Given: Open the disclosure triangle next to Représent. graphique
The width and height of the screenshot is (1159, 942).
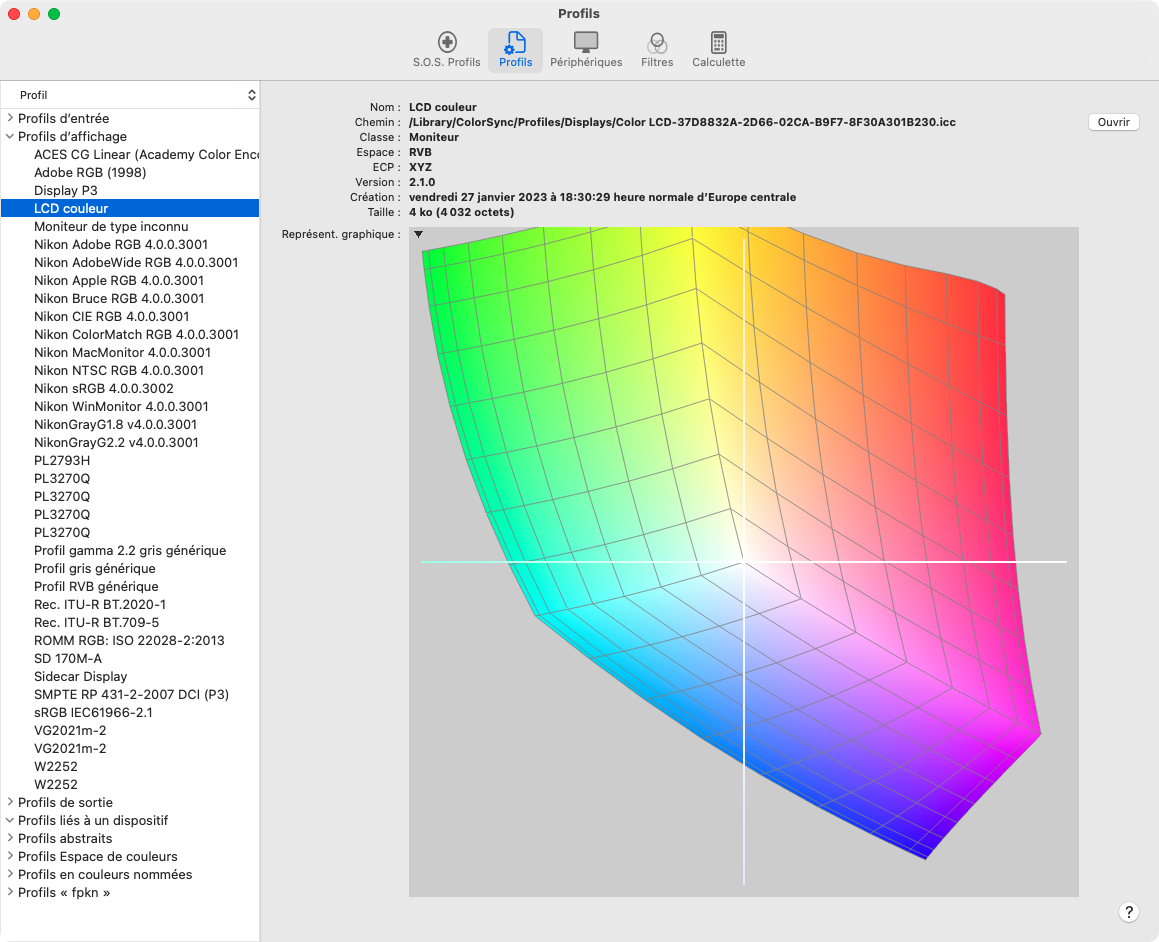Looking at the screenshot, I should (x=417, y=234).
